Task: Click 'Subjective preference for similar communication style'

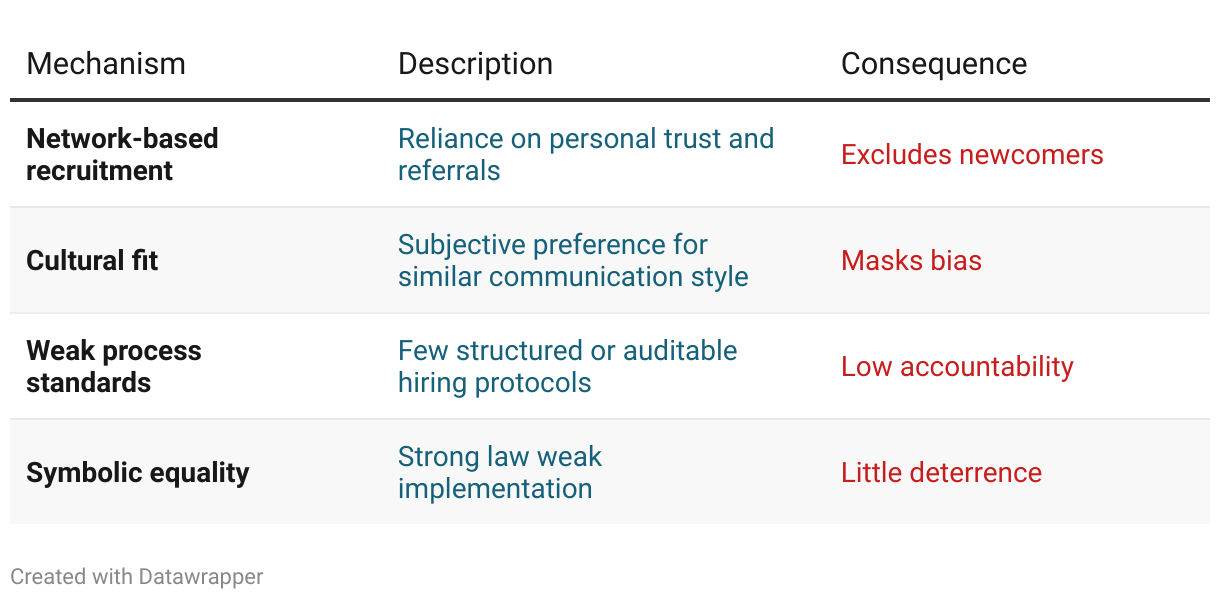Action: (573, 260)
